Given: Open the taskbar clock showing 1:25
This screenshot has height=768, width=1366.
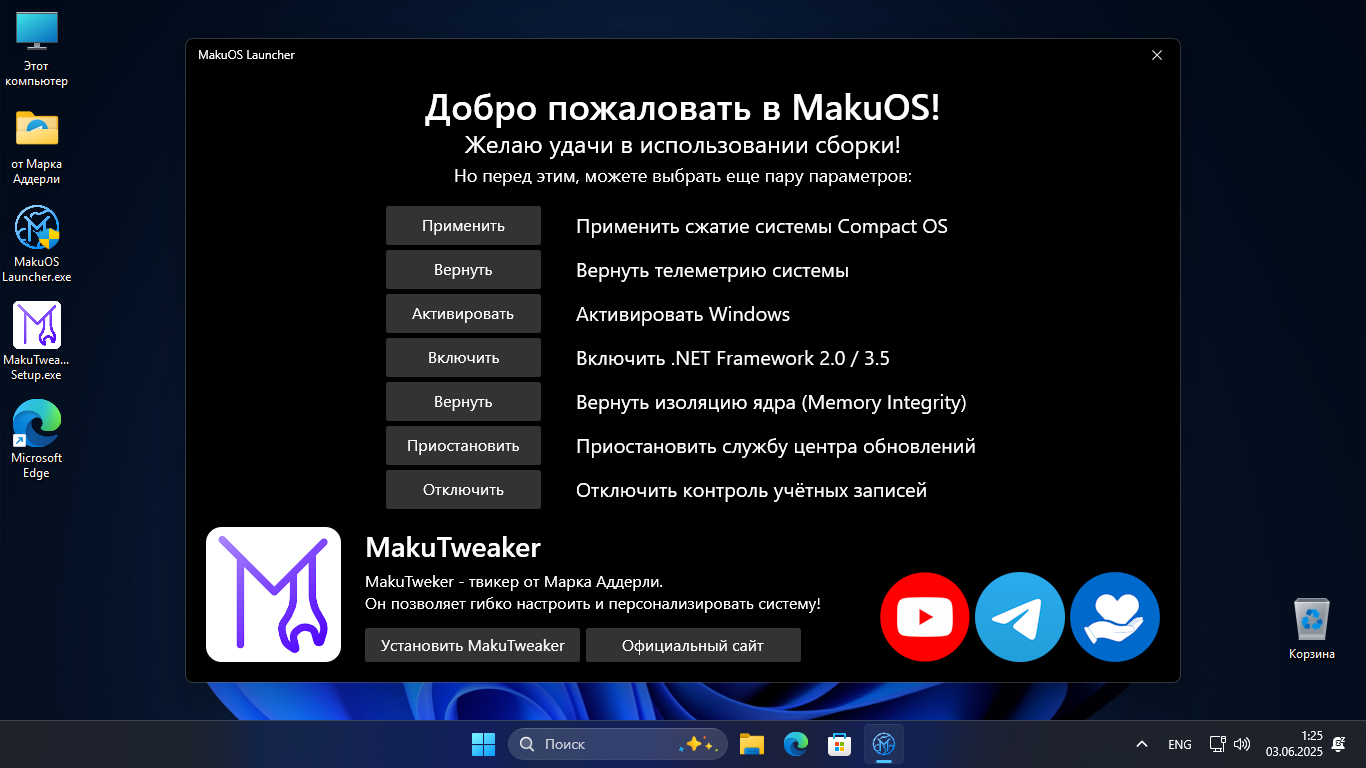Looking at the screenshot, I should [1294, 743].
